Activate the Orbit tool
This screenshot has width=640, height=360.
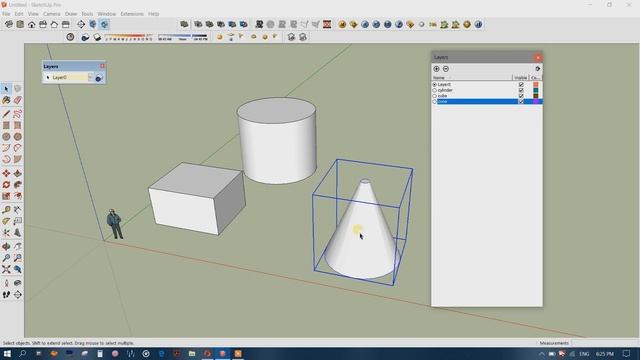pyautogui.click(x=6, y=247)
